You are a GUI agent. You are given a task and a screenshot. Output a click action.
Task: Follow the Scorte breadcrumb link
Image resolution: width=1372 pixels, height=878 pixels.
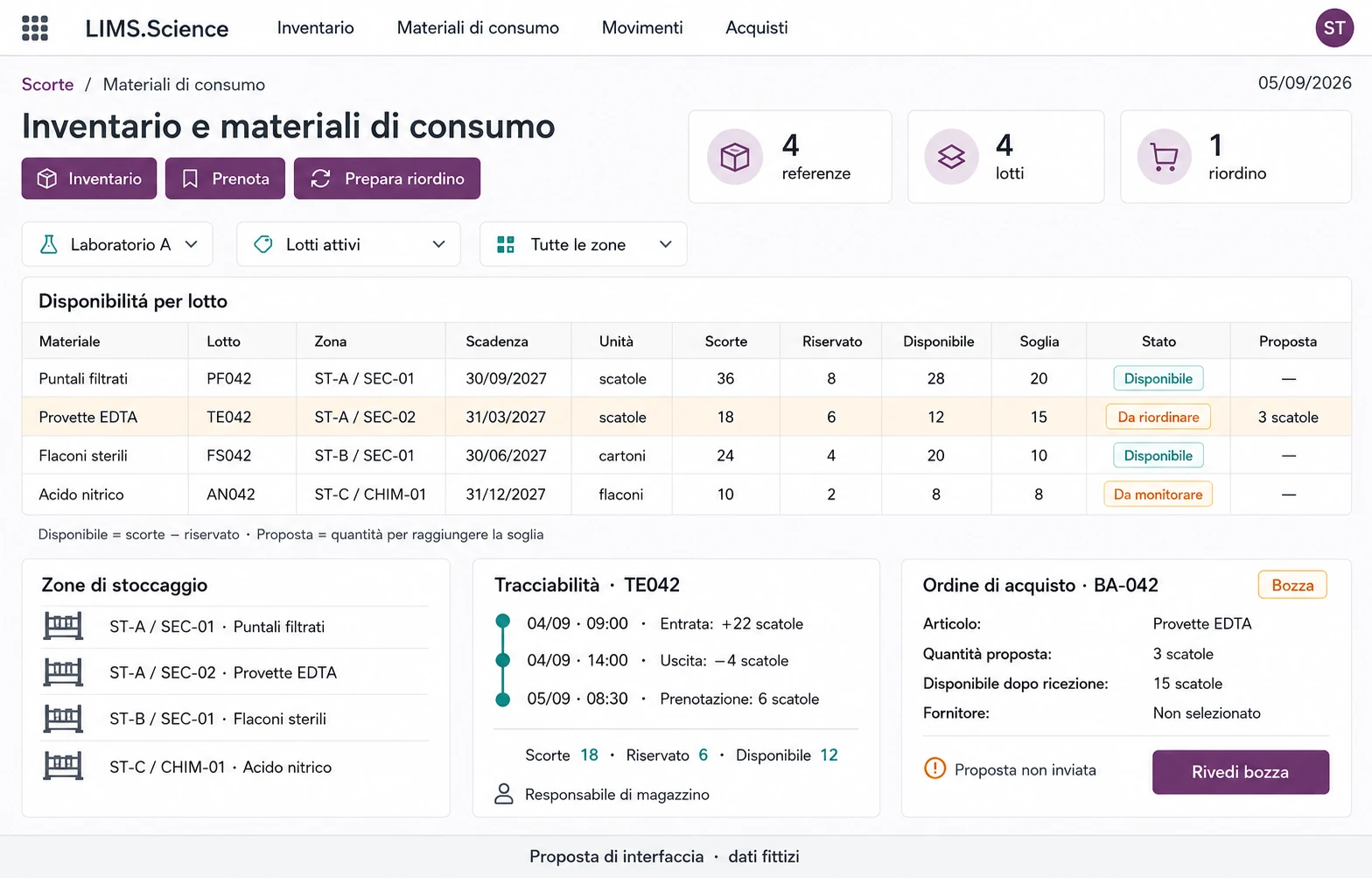click(x=47, y=84)
